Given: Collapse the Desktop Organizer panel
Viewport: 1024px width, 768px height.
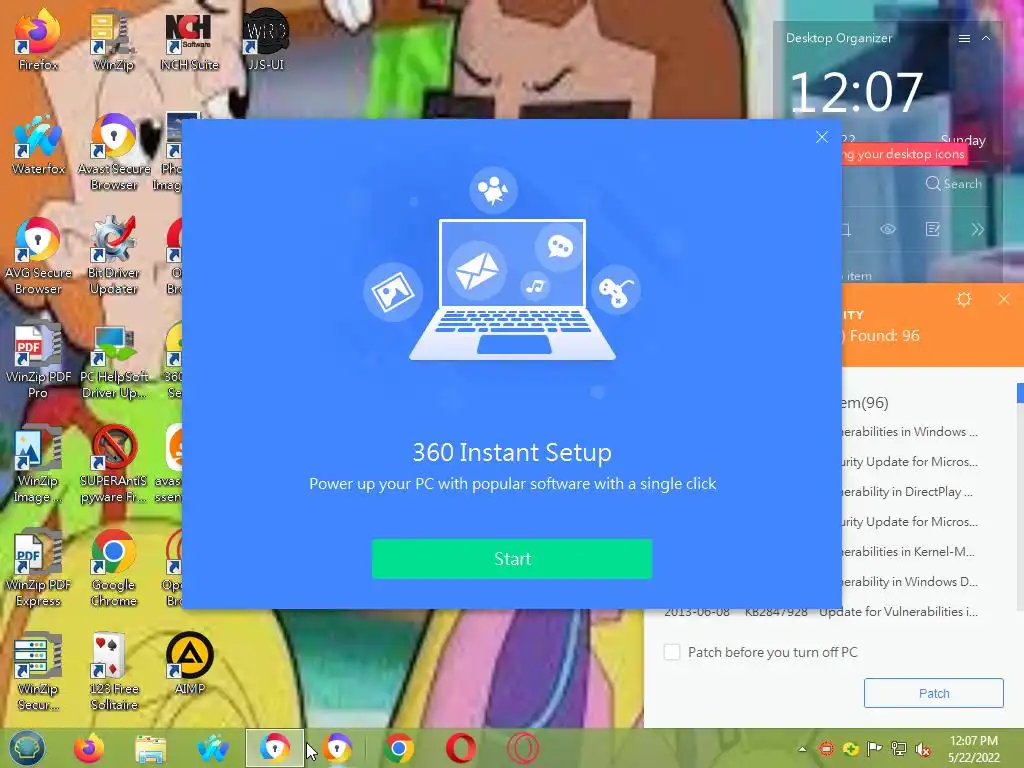Looking at the screenshot, I should point(986,39).
